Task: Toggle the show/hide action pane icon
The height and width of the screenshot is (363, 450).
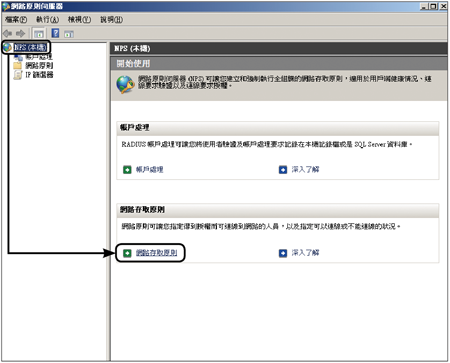Action: (x=69, y=34)
